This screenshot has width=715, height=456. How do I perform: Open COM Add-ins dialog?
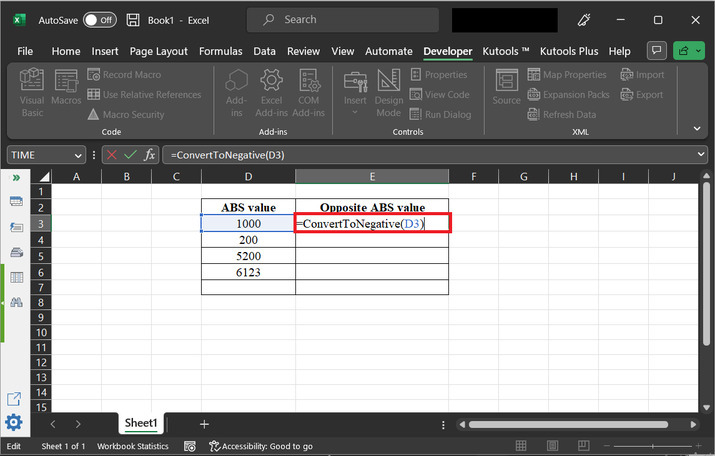pyautogui.click(x=309, y=93)
